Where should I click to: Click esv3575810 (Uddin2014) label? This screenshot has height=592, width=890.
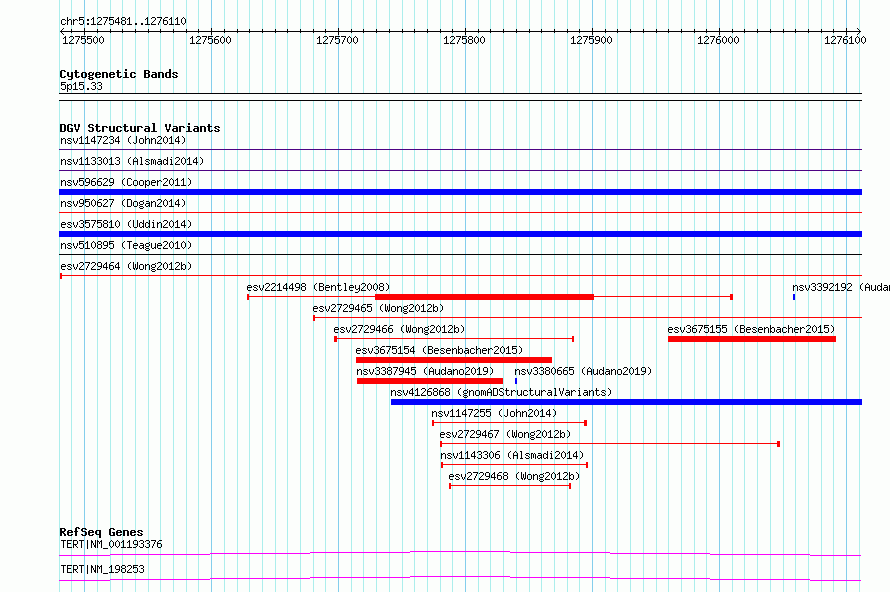pyautogui.click(x=126, y=224)
